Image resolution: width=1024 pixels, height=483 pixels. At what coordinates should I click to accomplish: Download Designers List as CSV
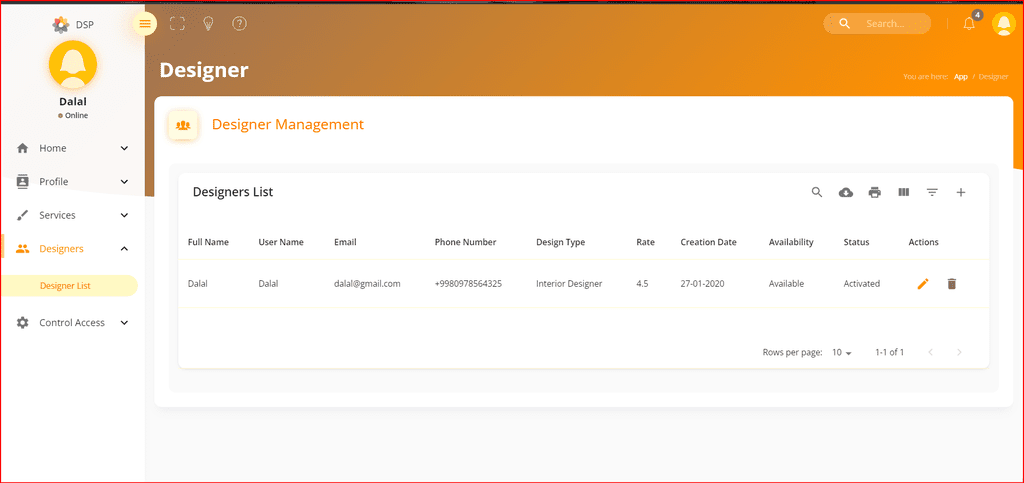tap(846, 193)
